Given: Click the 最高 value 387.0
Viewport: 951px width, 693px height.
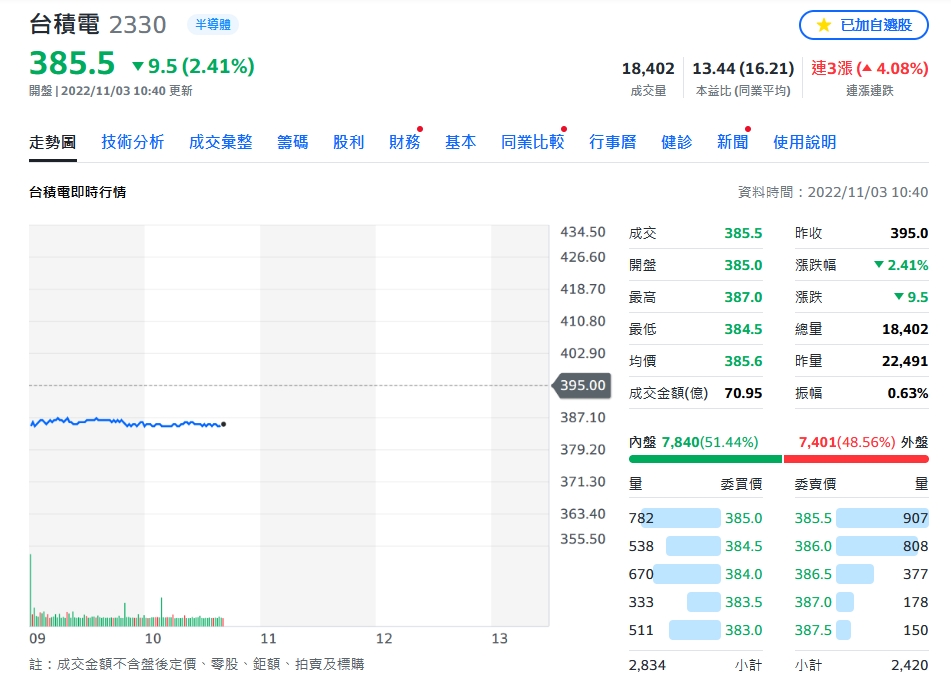Looking at the screenshot, I should coord(743,298).
